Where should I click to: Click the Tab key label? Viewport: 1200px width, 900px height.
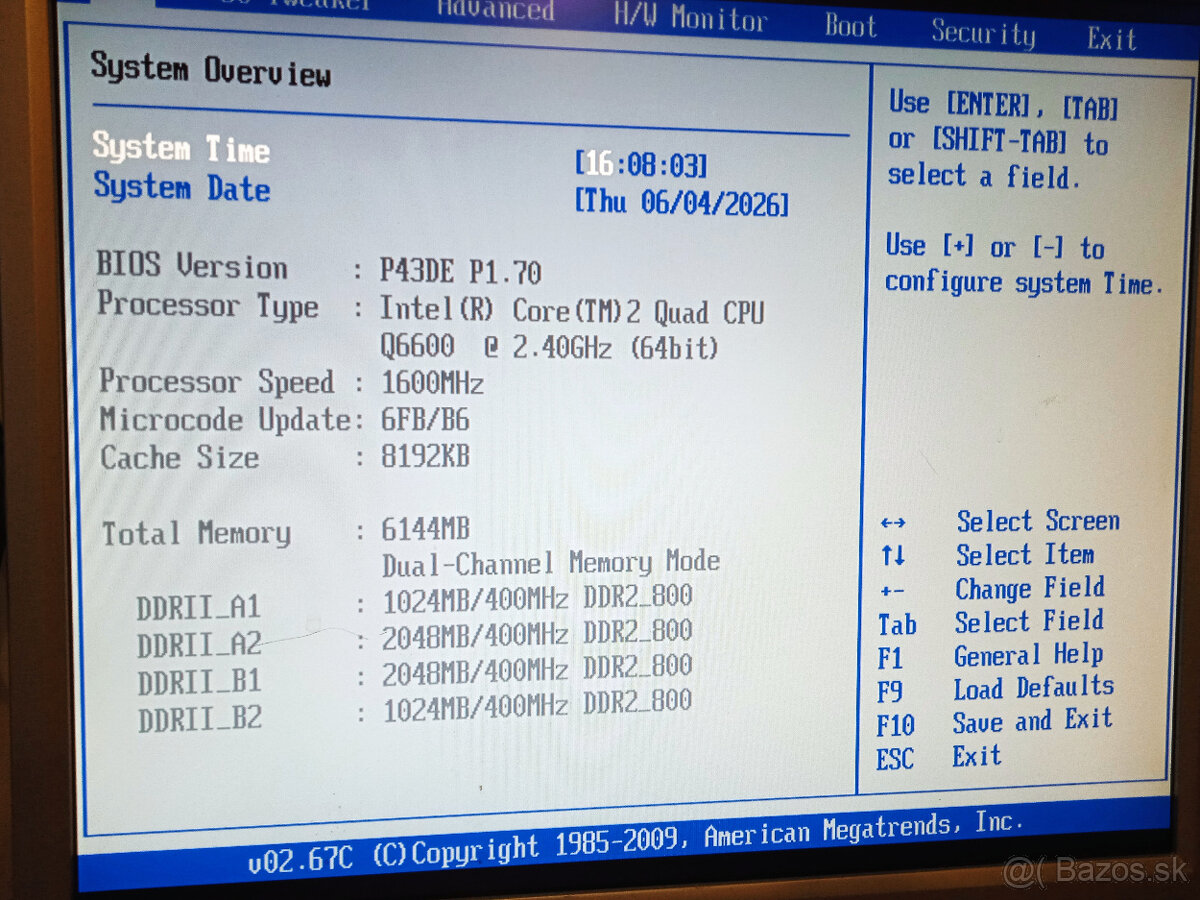click(x=897, y=625)
